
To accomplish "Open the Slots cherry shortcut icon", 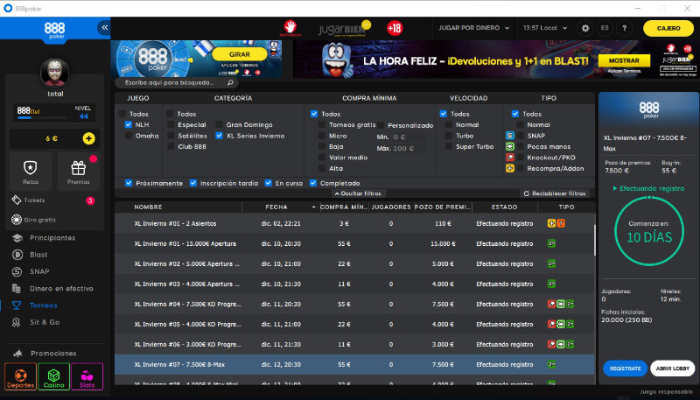I will 87,377.
